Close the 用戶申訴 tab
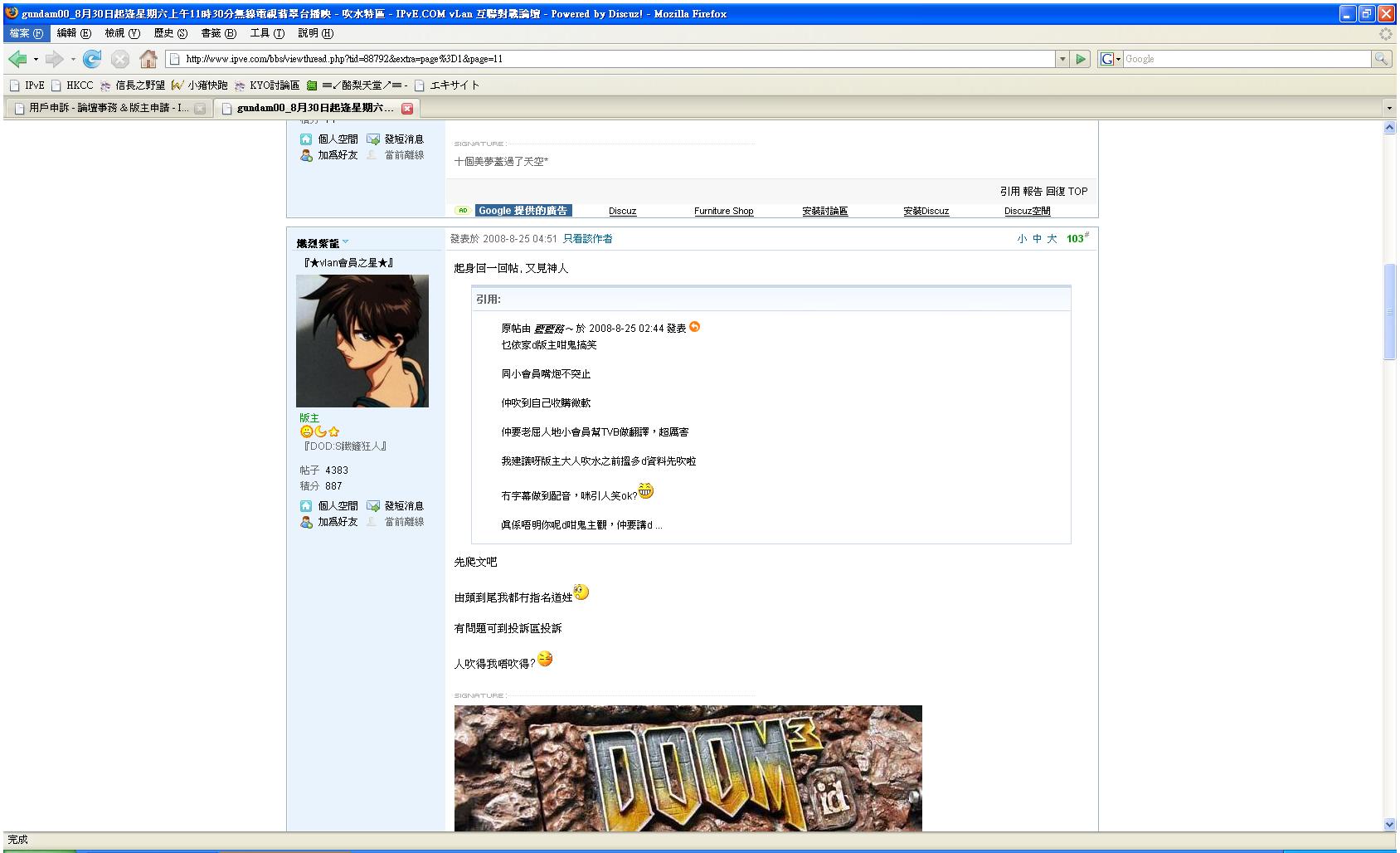 point(200,108)
